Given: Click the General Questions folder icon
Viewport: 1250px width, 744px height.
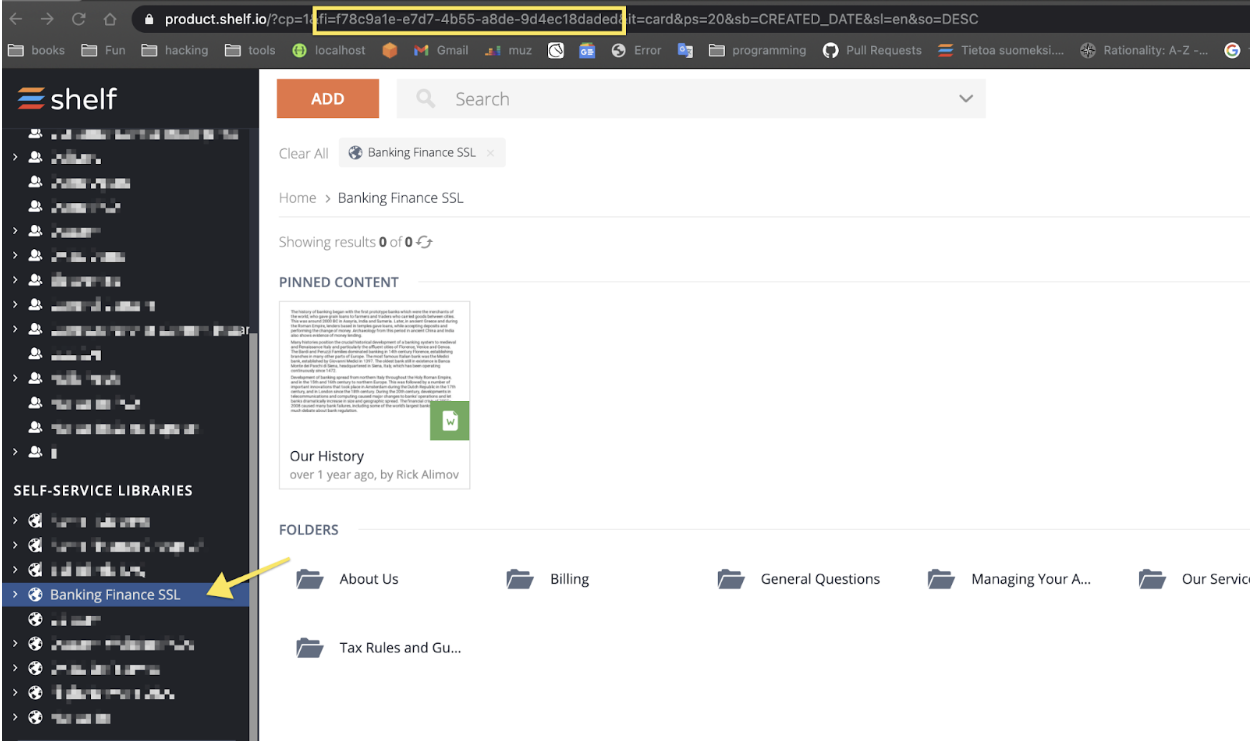Looking at the screenshot, I should [731, 579].
